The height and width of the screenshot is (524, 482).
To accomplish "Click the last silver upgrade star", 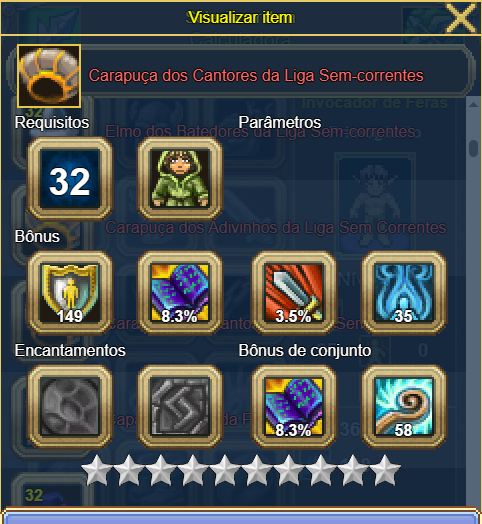I will (385, 470).
